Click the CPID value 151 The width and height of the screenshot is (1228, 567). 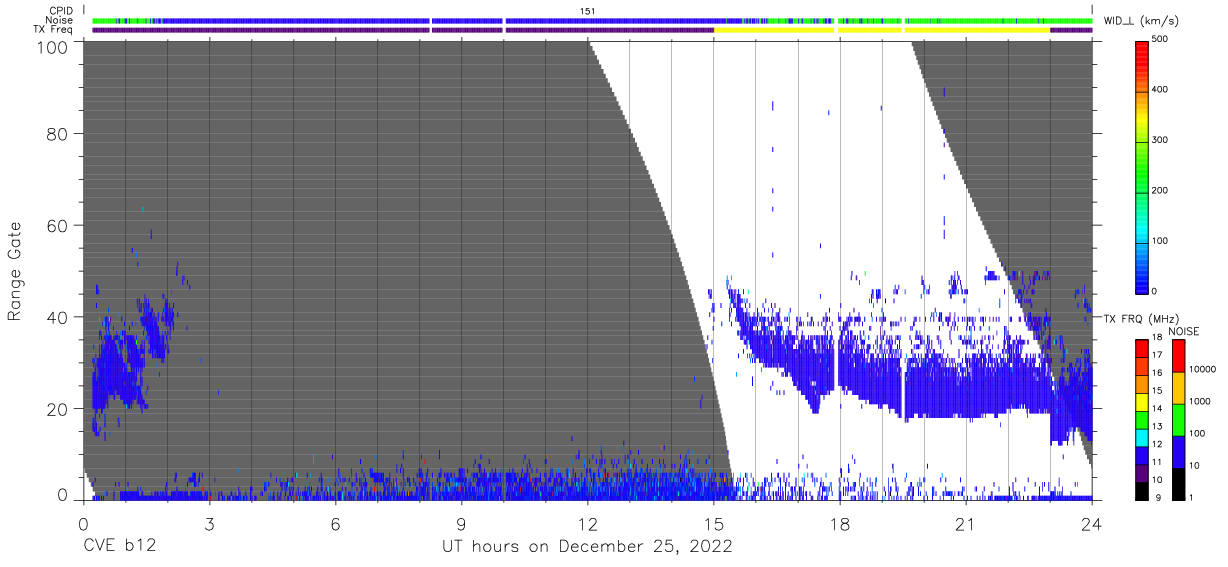point(587,11)
